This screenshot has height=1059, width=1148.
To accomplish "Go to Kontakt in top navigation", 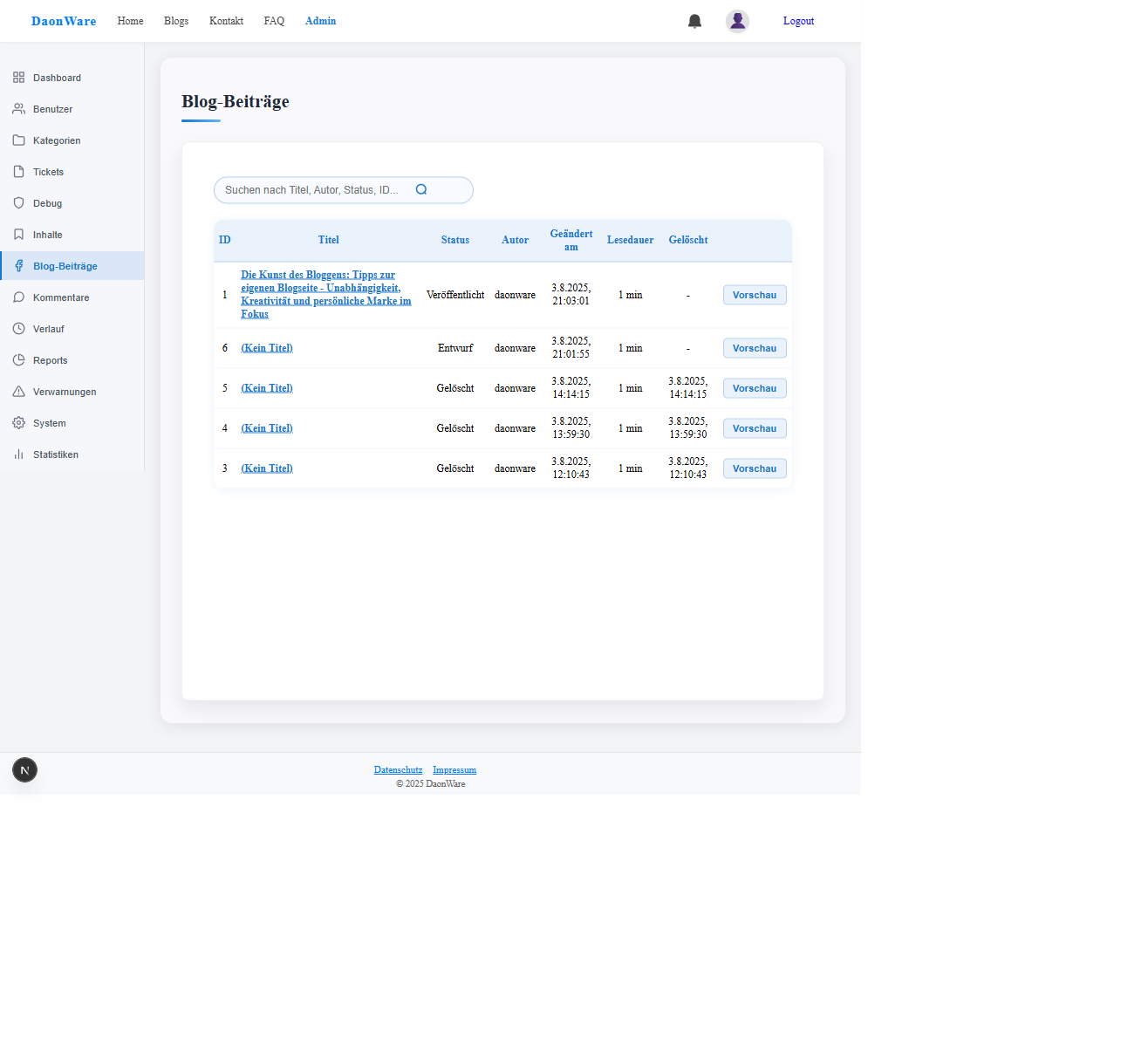I will coord(226,21).
